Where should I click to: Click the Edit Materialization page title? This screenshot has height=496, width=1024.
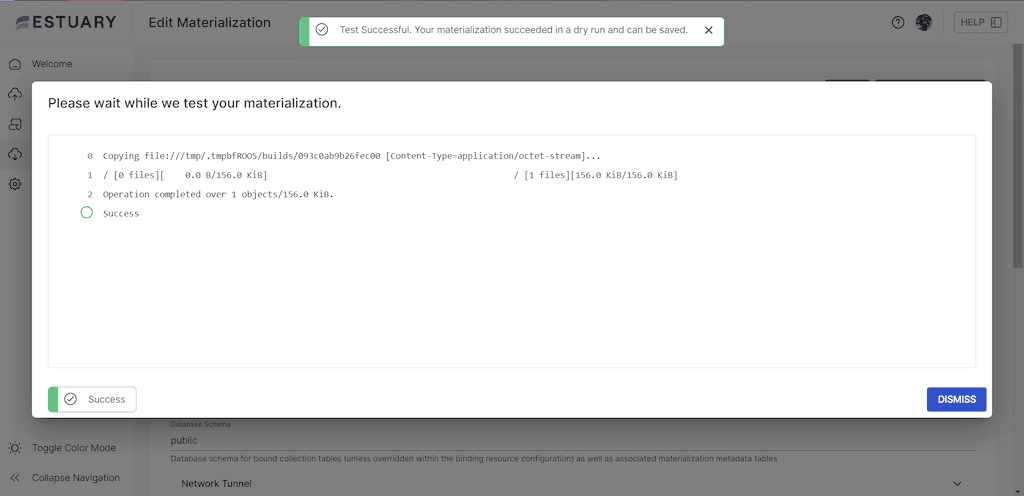click(209, 23)
